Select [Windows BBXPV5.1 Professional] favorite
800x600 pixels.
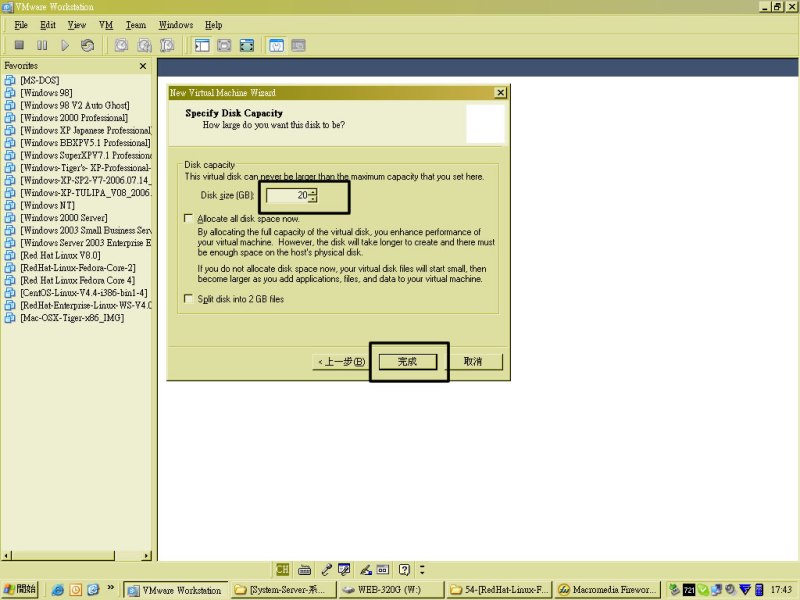(85, 142)
